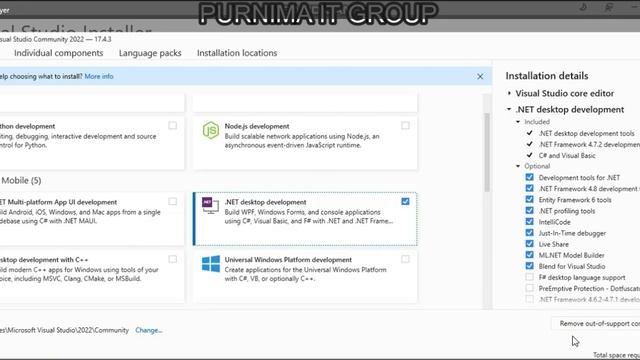Select the Node.js development card title
The height and width of the screenshot is (360, 640).
click(x=257, y=127)
